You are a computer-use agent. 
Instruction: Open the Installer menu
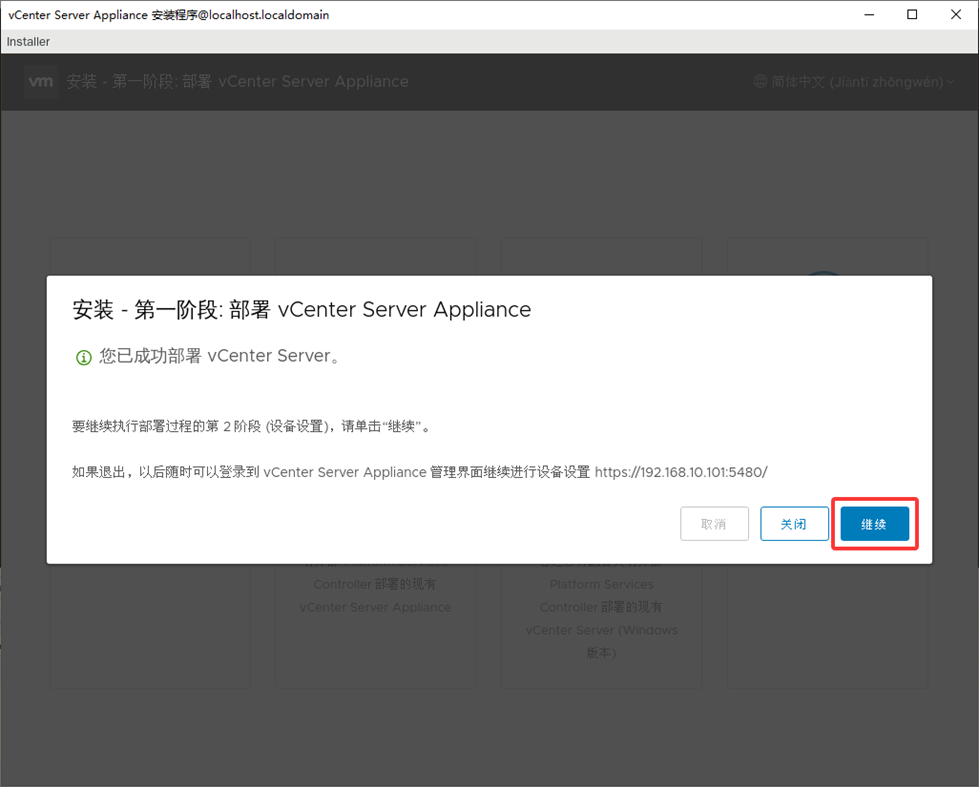(28, 42)
